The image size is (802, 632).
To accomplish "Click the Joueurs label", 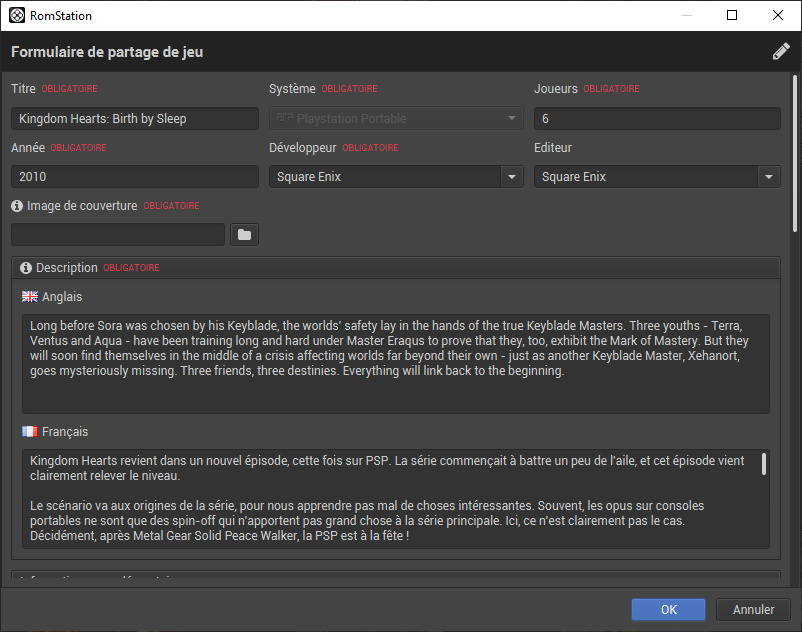I will (x=556, y=88).
